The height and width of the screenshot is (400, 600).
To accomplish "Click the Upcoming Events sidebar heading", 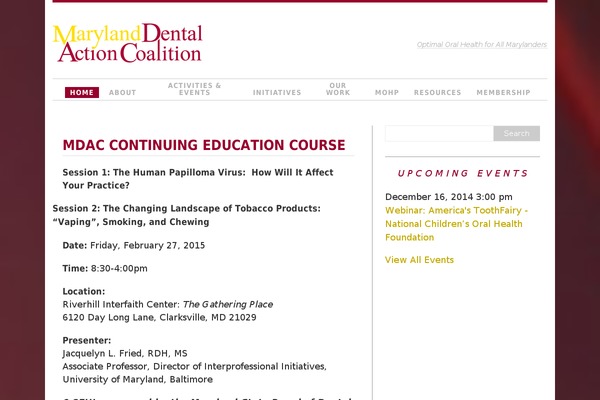I will 463,173.
